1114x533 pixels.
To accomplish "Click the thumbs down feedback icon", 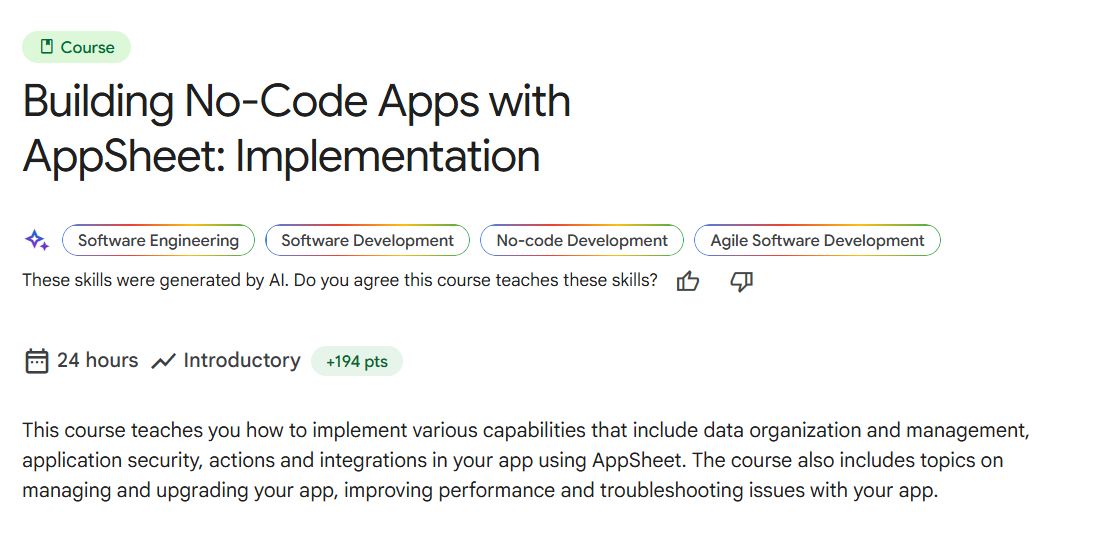I will [x=741, y=282].
